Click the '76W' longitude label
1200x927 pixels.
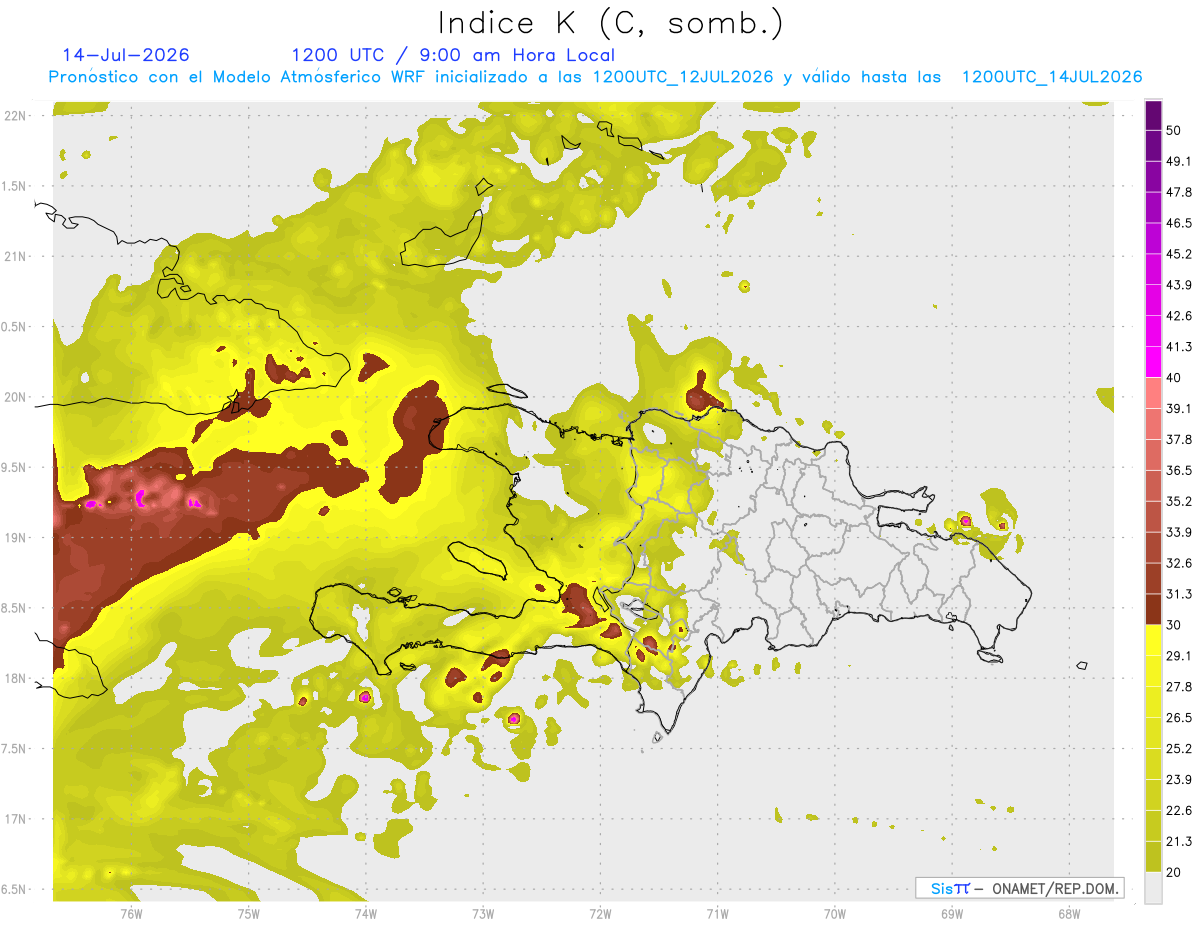point(131,913)
